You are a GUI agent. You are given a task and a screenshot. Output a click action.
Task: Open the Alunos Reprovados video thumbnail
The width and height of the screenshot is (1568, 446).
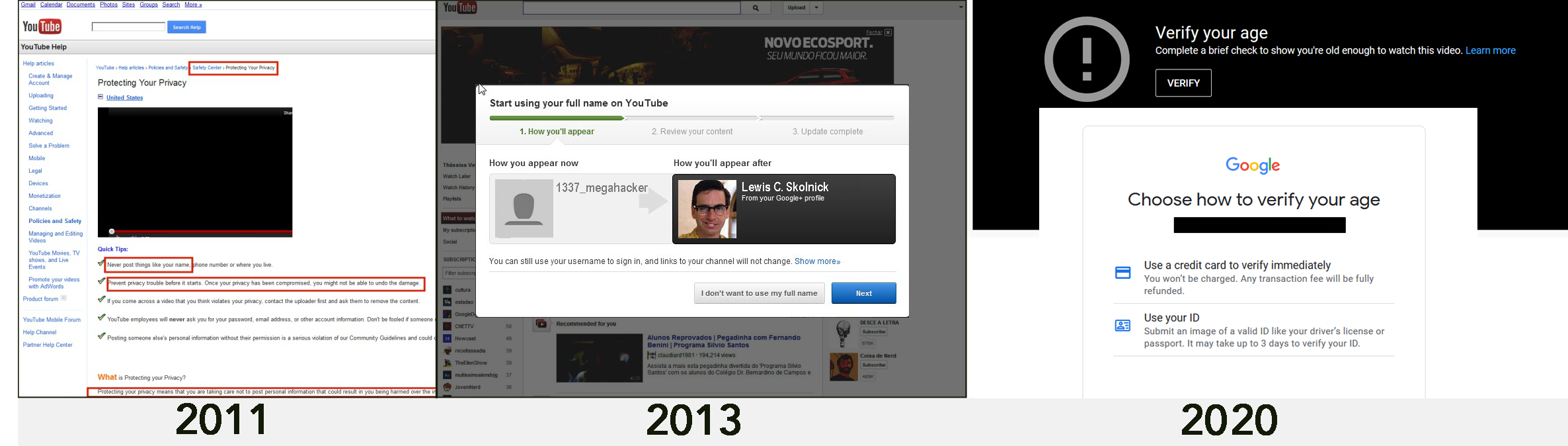599,358
